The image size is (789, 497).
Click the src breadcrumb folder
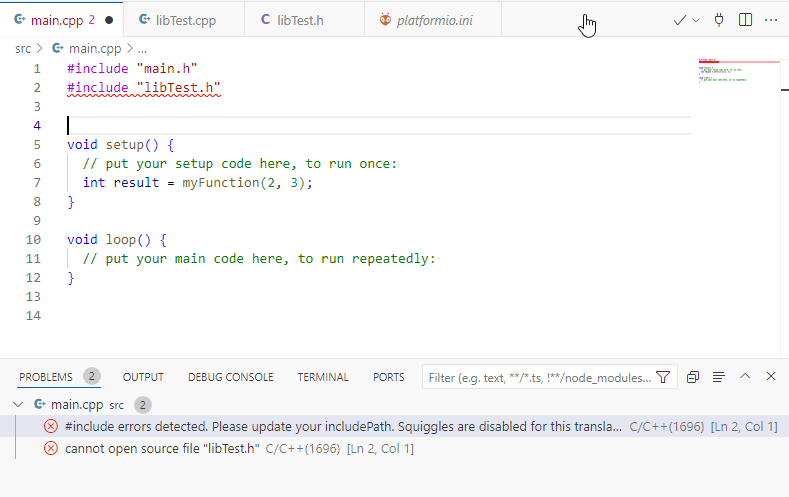[23, 49]
